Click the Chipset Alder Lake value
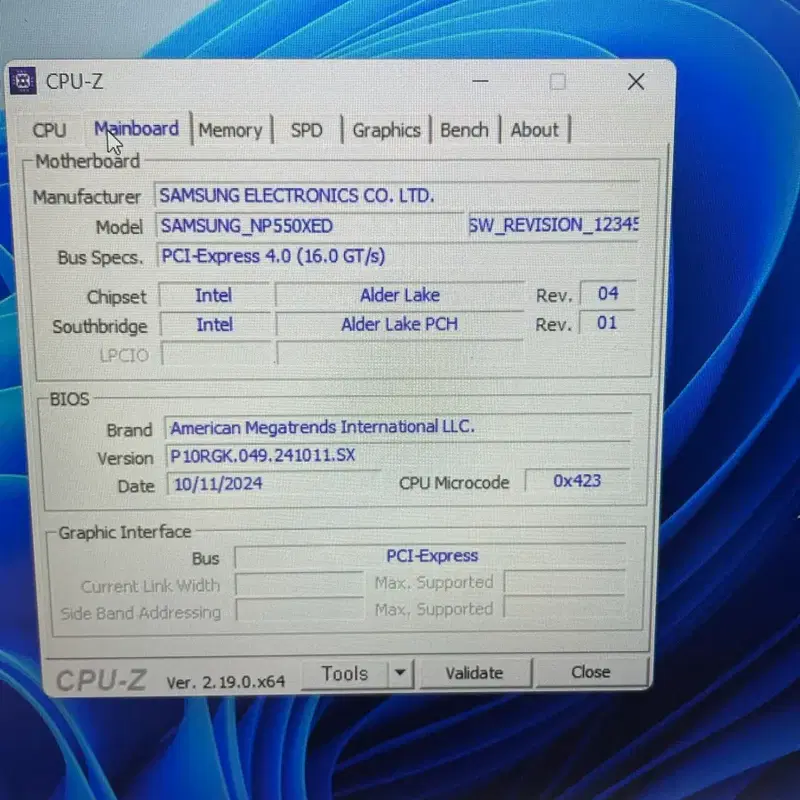The width and height of the screenshot is (800, 800). click(x=400, y=295)
